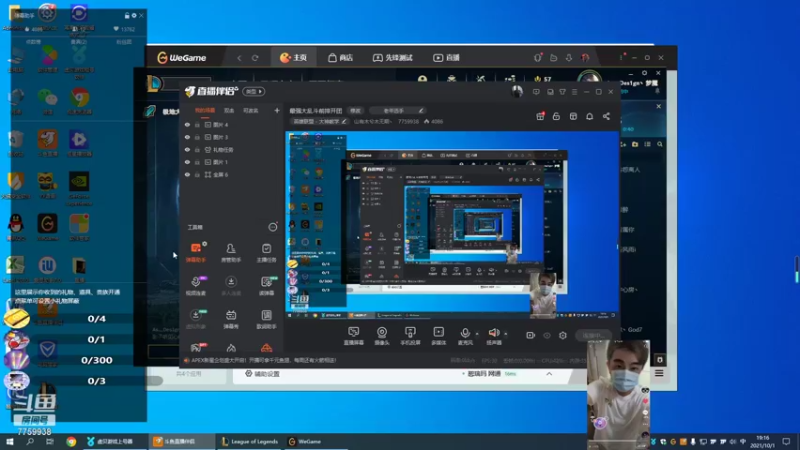Switch to WeGame 商店 tab
Screen dimensions: 800x450
(340, 58)
